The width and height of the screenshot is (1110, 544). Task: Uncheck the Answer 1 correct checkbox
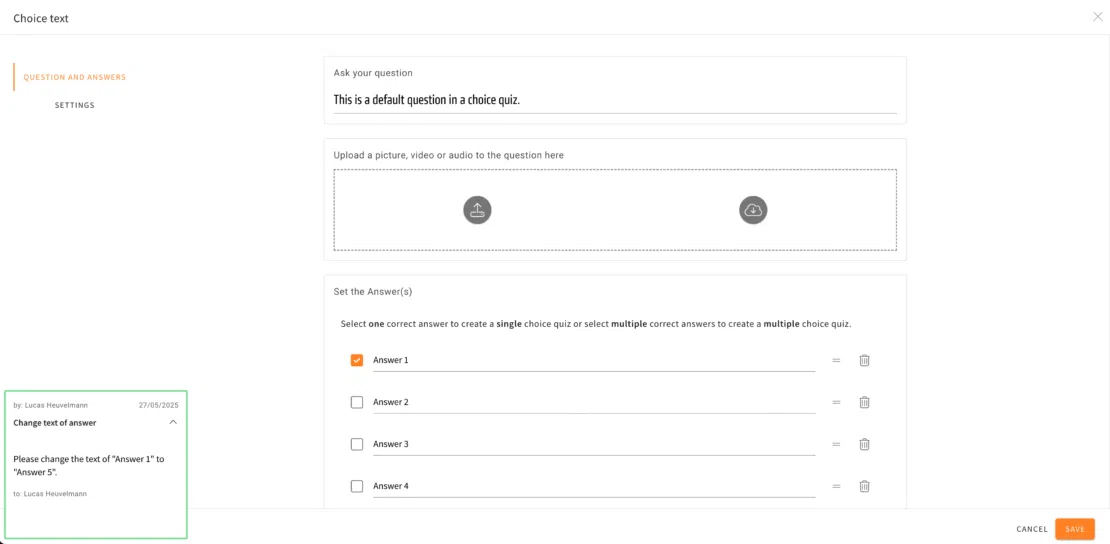coord(357,360)
